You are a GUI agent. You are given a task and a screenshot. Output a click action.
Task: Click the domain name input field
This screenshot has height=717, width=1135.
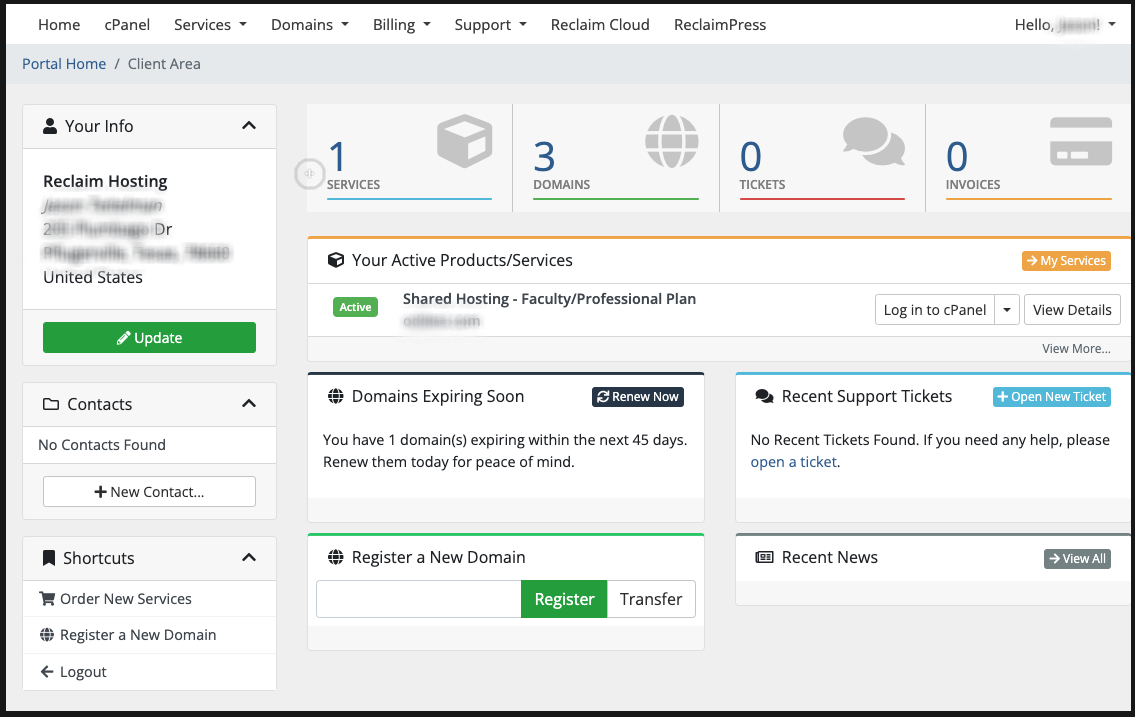pos(418,599)
